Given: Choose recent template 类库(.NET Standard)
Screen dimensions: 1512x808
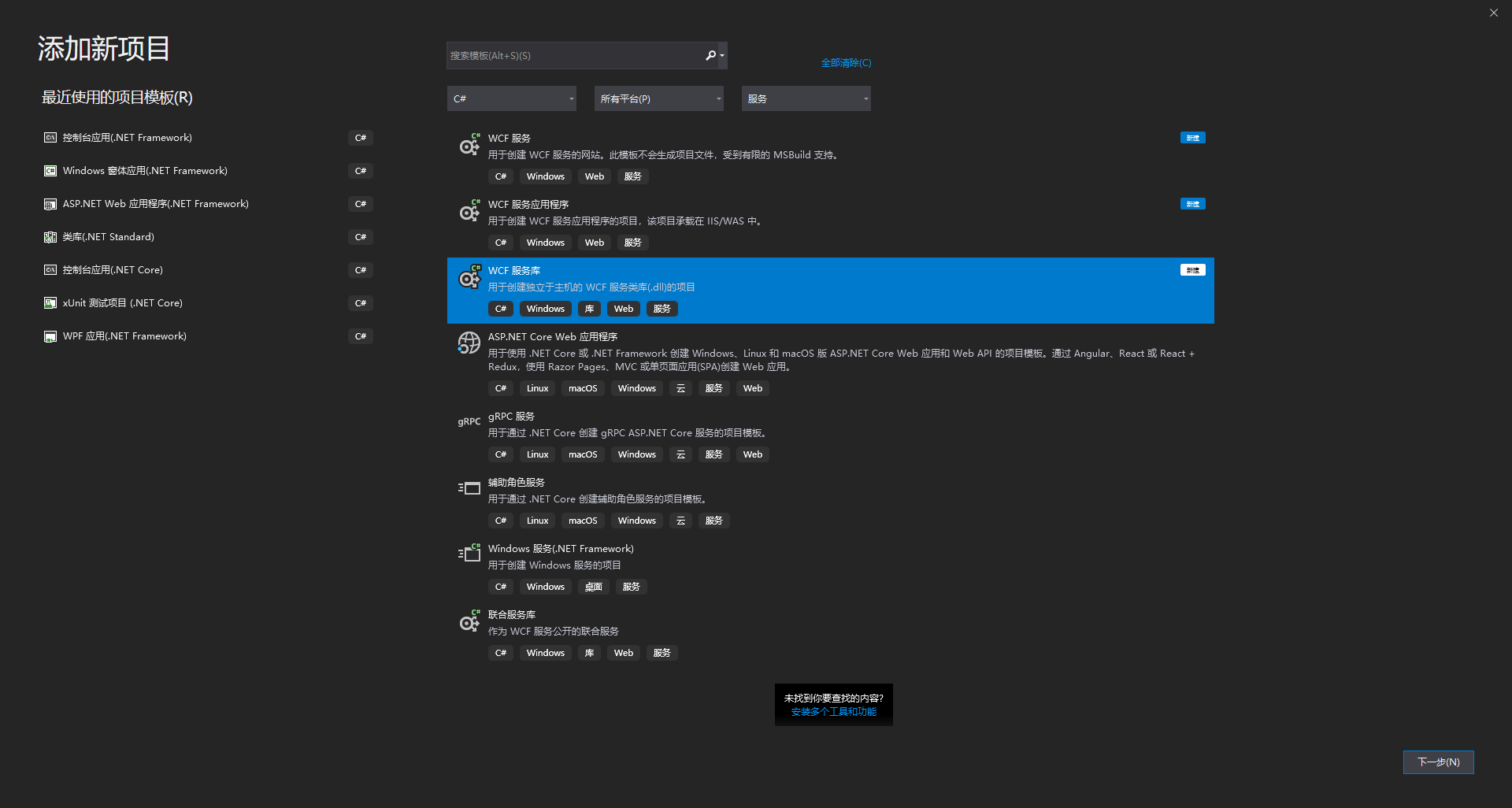Looking at the screenshot, I should click(208, 237).
